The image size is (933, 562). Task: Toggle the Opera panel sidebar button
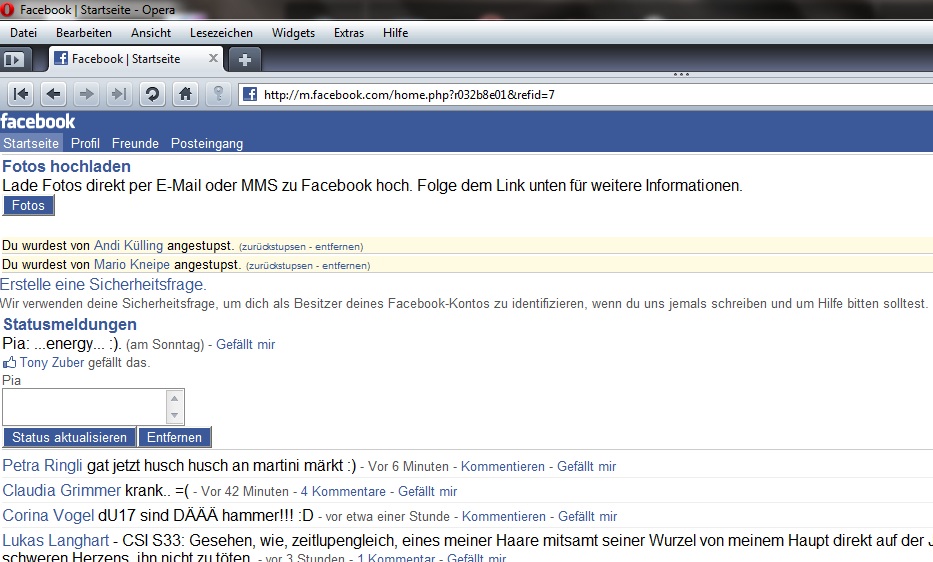[14, 60]
